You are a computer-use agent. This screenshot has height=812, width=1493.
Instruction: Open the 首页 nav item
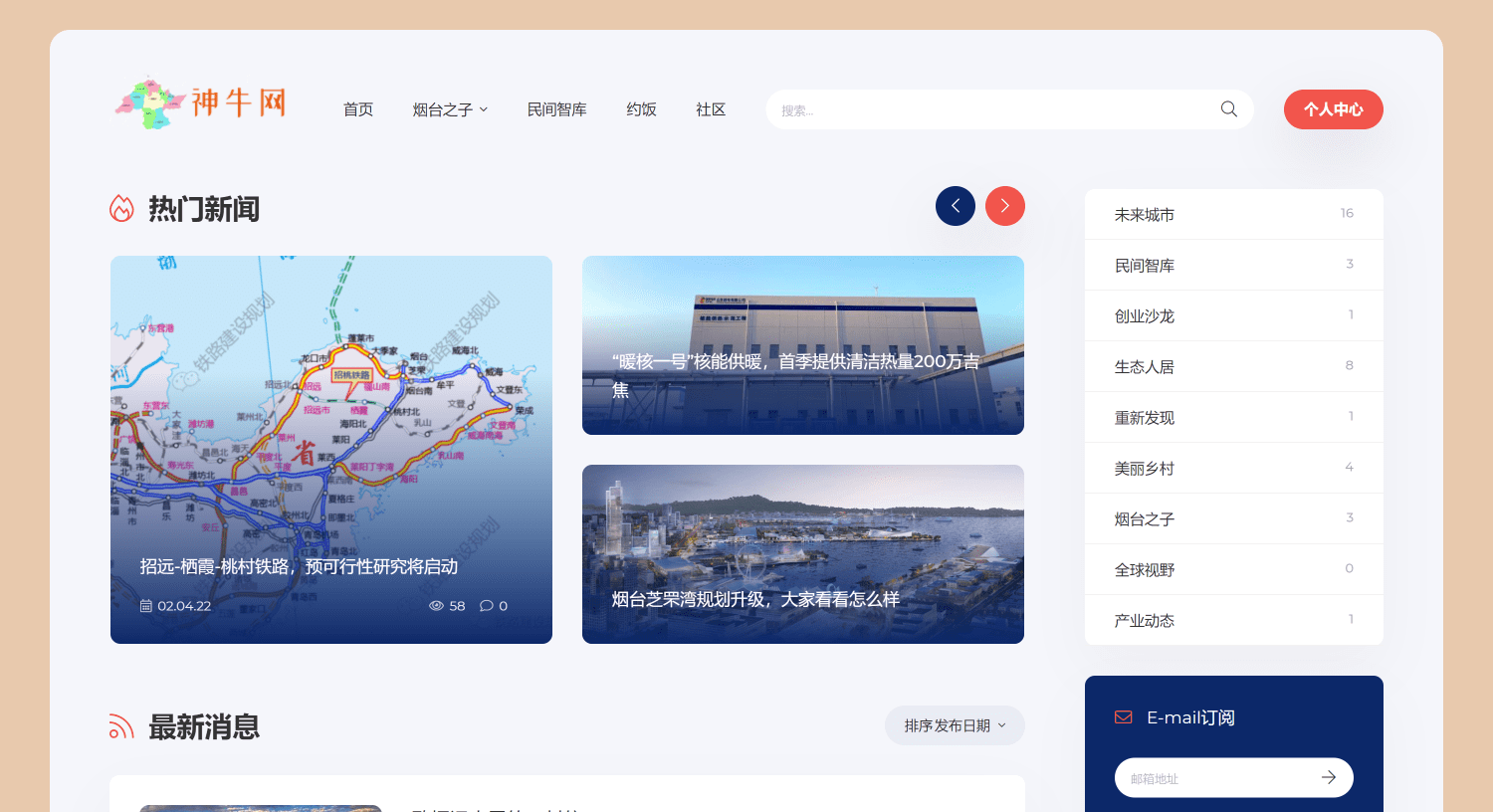[x=357, y=109]
